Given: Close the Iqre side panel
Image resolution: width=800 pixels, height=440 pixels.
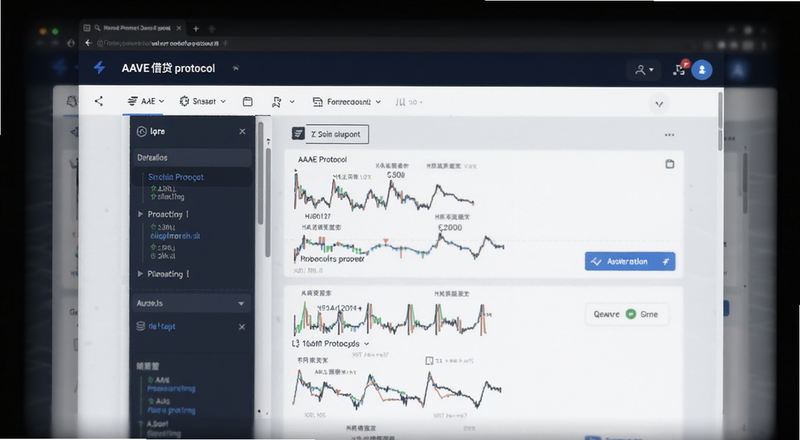Looking at the screenshot, I should click(x=242, y=132).
